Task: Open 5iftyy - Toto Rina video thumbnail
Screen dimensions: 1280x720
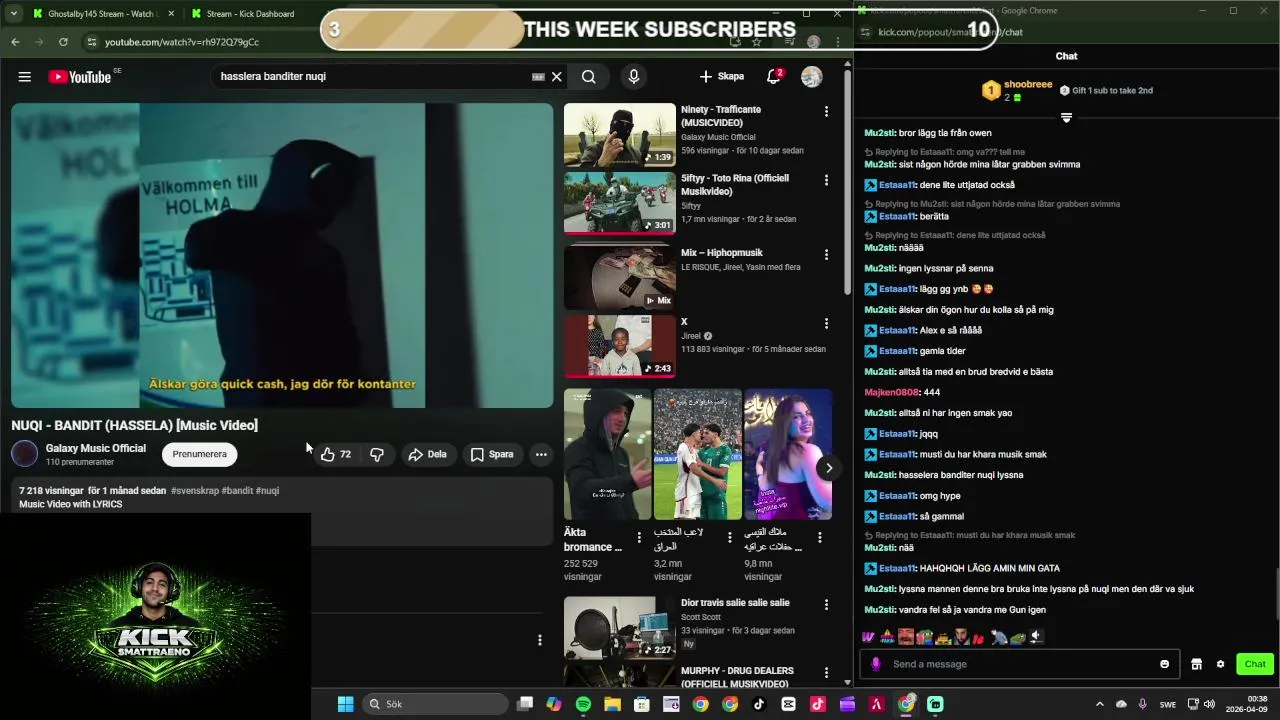Action: pos(620,203)
